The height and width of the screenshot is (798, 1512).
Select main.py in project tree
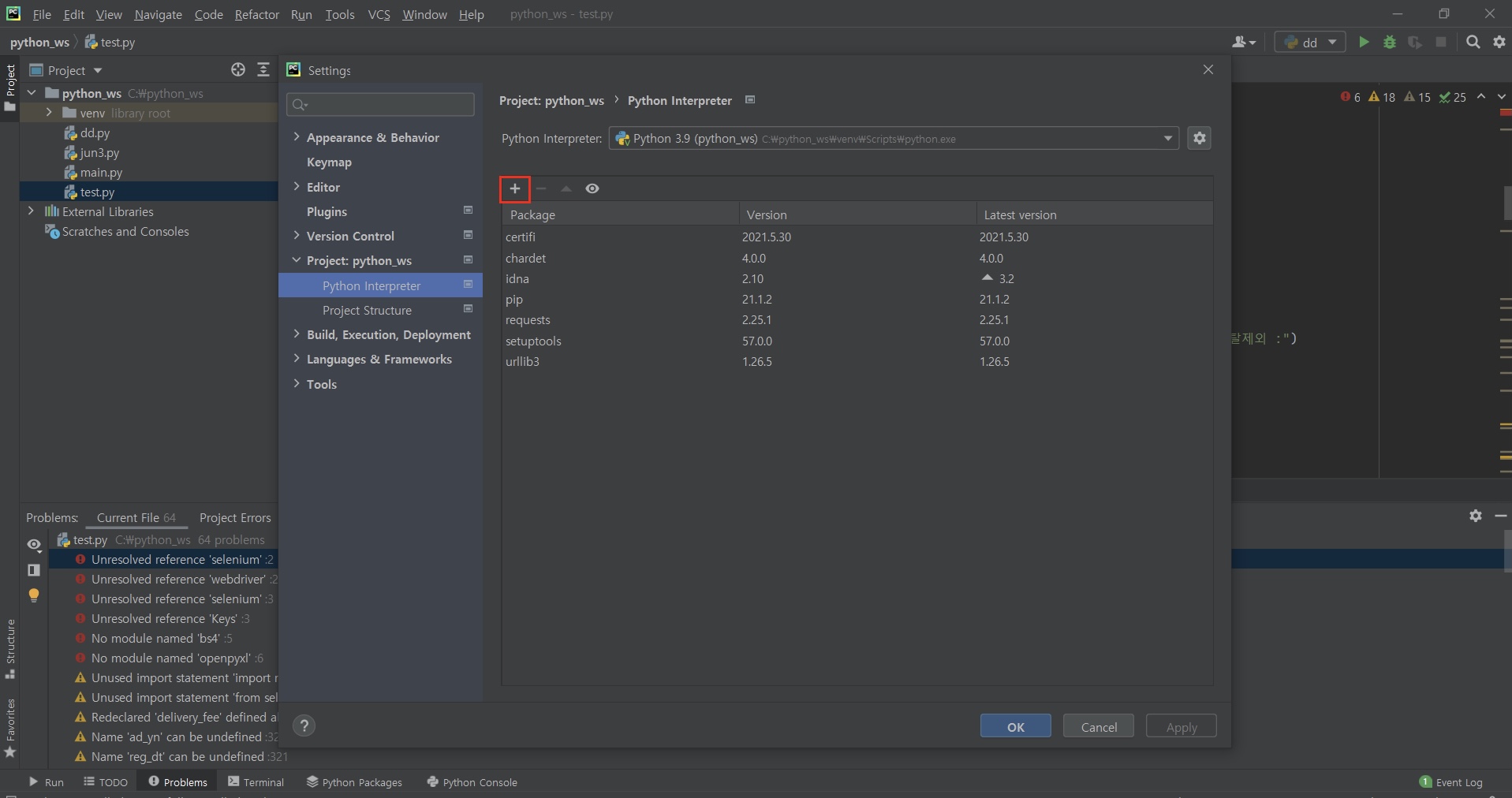tap(101, 172)
